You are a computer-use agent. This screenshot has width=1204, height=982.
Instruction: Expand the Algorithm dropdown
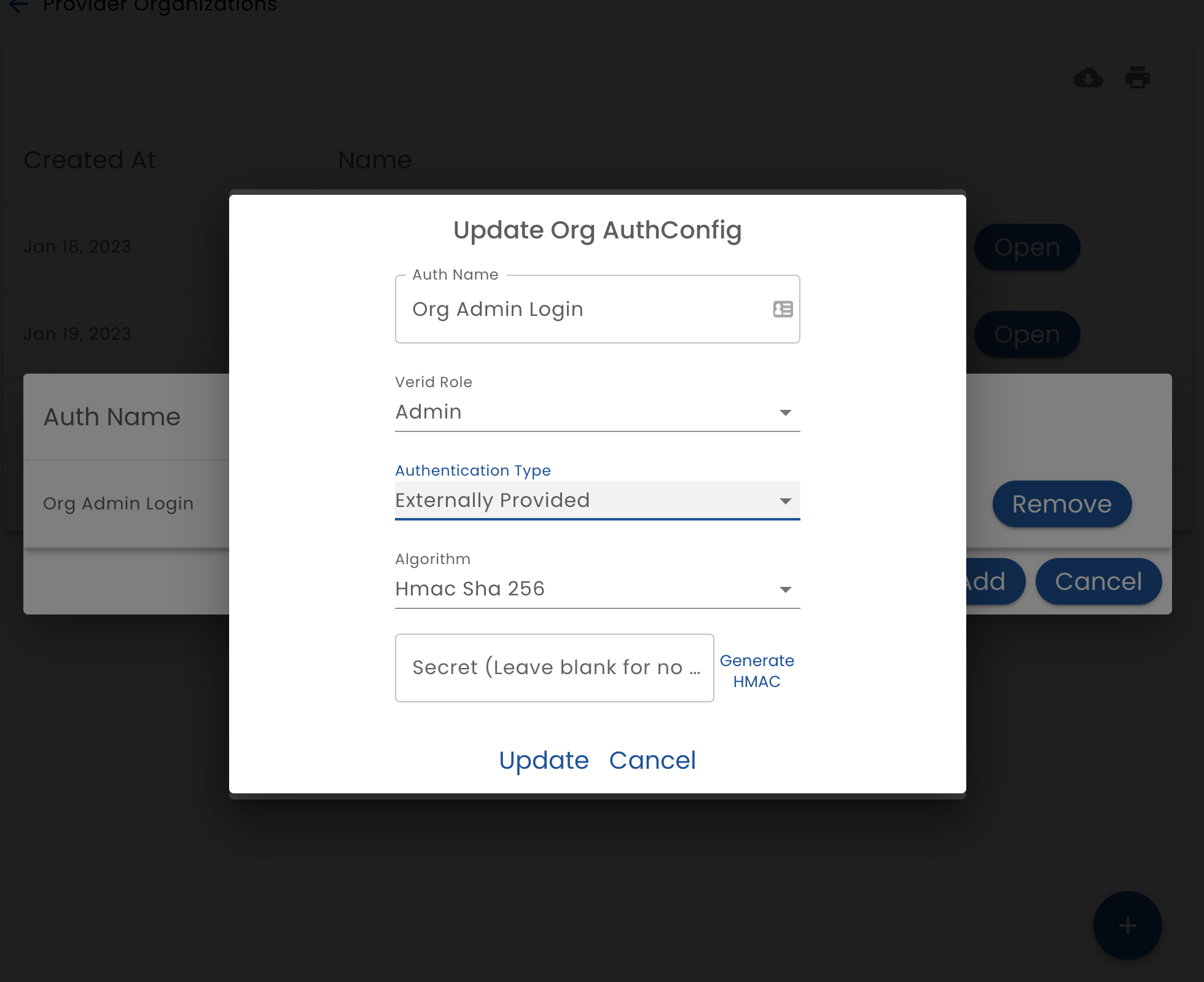(x=787, y=589)
